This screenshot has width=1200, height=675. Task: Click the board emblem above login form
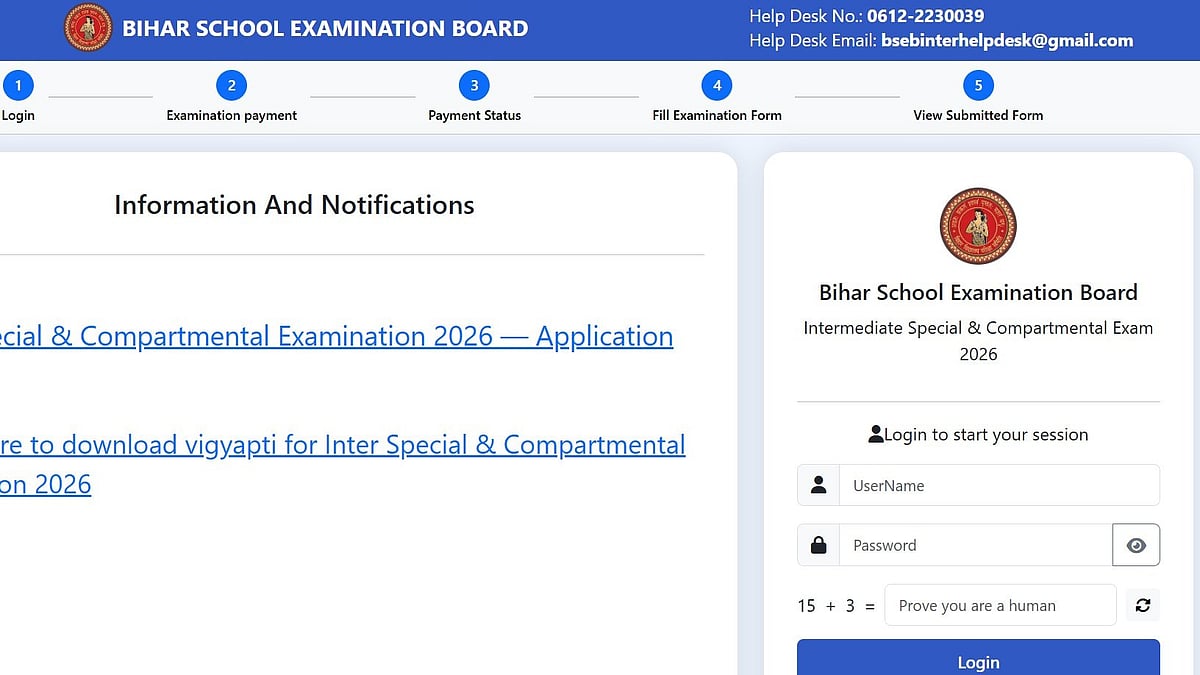pyautogui.click(x=977, y=226)
